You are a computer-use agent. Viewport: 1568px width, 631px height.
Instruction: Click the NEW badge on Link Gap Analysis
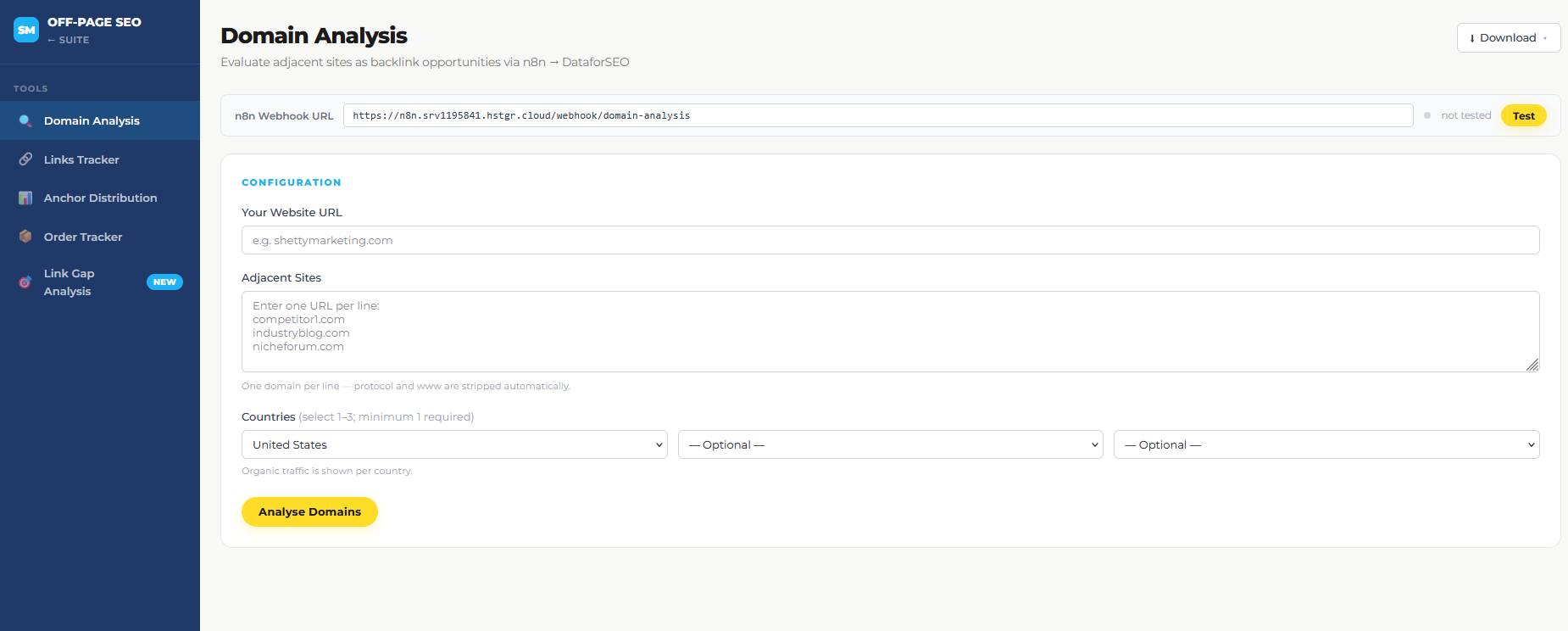(164, 282)
